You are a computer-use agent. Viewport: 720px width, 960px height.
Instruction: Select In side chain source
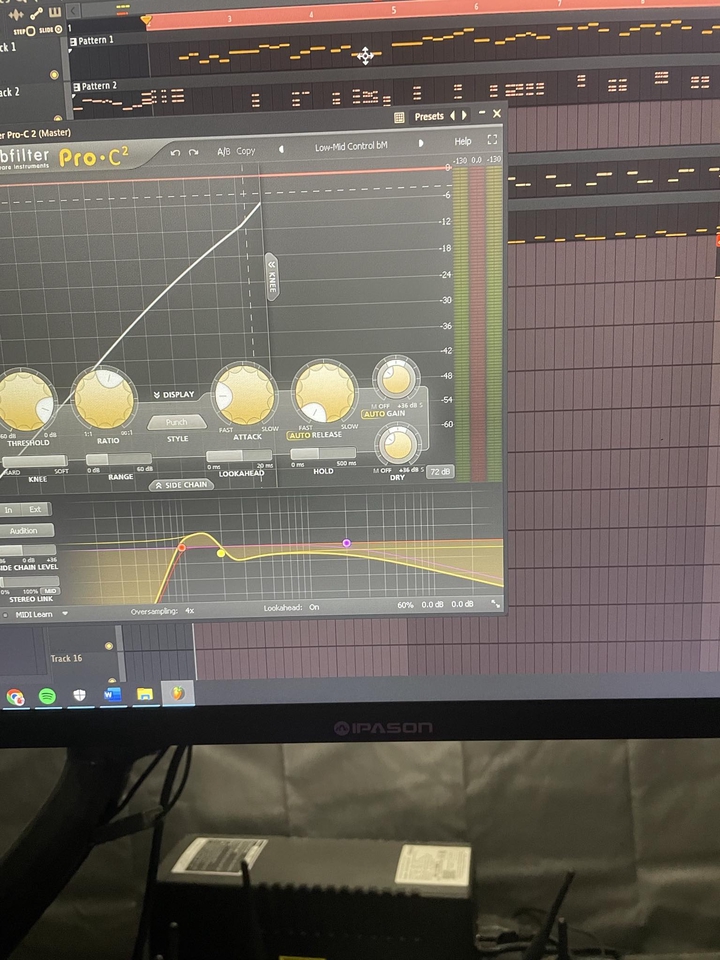point(9,510)
